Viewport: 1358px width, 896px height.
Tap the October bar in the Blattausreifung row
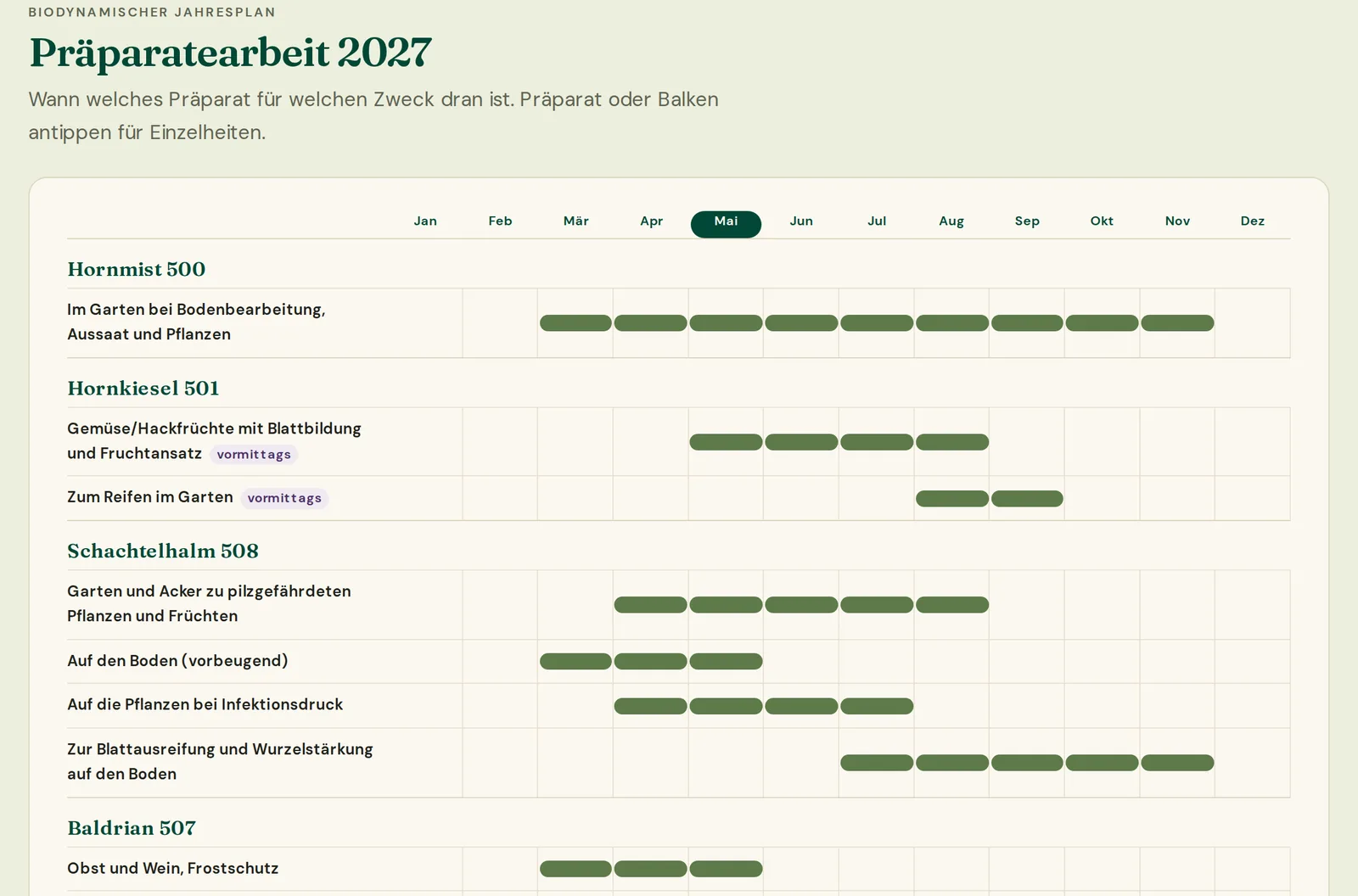tap(1102, 763)
